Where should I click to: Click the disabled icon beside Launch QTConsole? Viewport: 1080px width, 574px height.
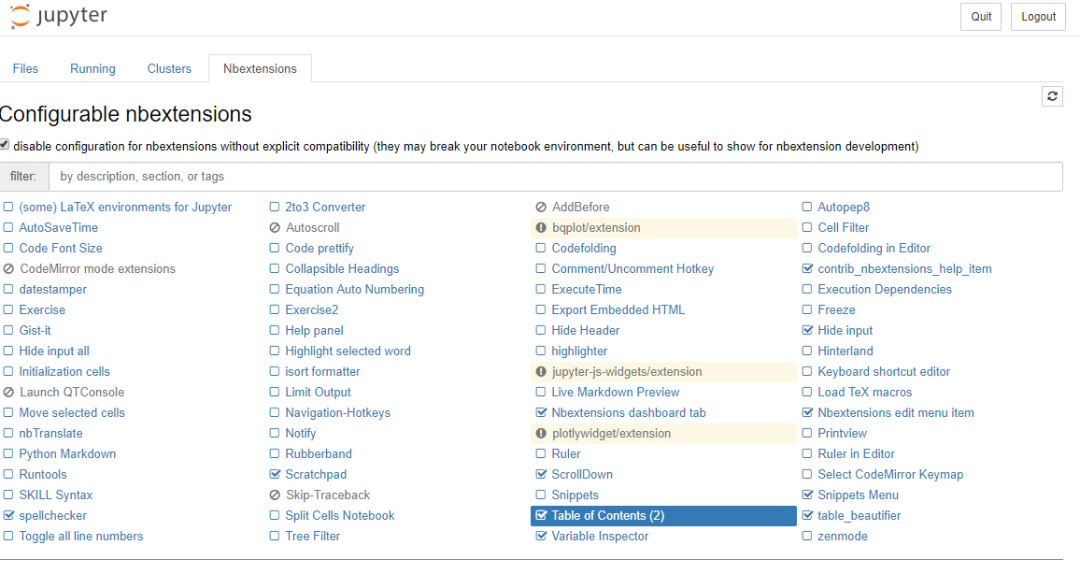[x=8, y=392]
